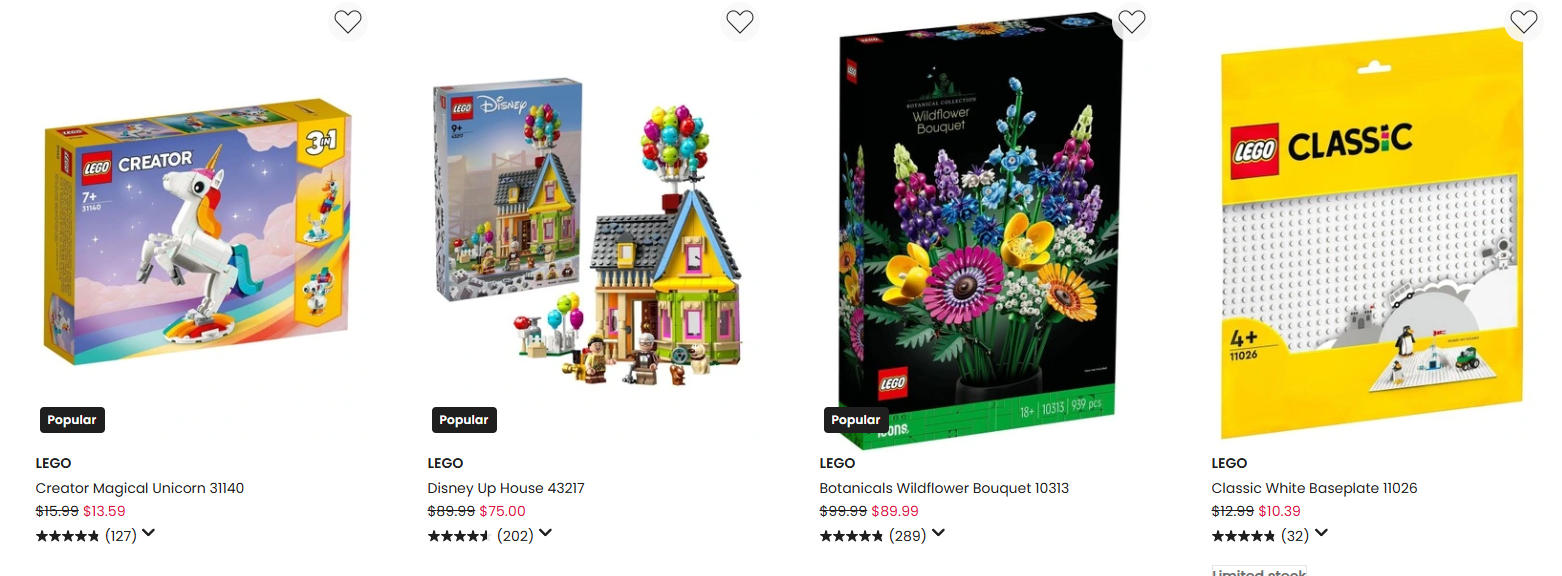
Task: Expand rating breakdown chevron for Up House
Action: (545, 533)
